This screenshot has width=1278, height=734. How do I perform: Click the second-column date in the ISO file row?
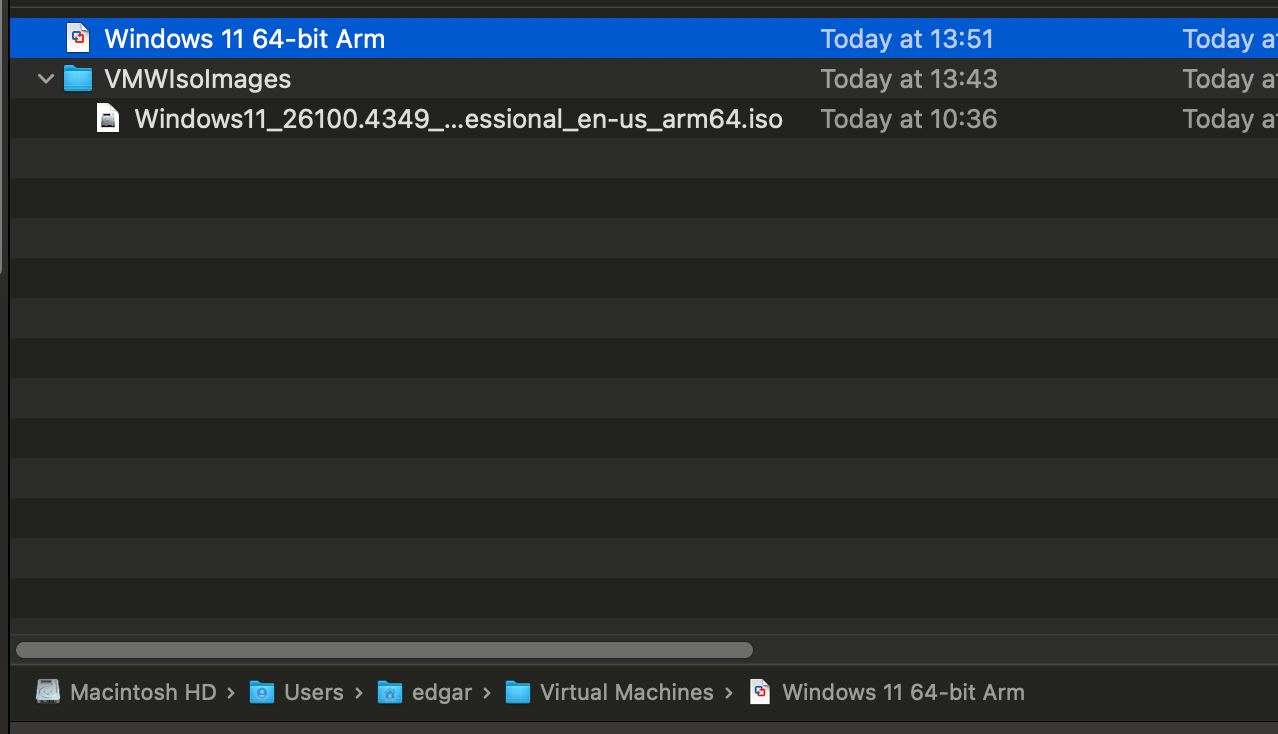1230,119
